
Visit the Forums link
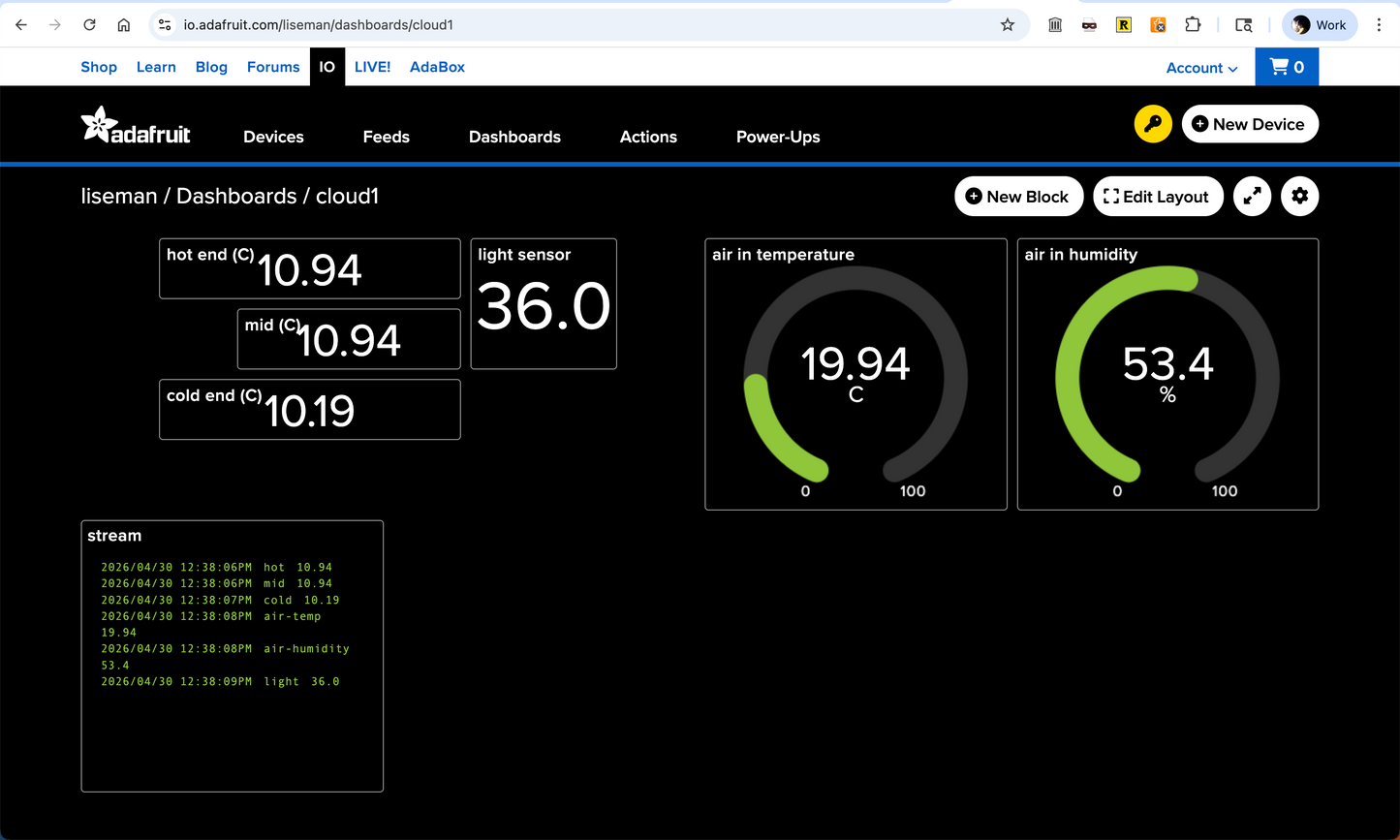tap(273, 67)
